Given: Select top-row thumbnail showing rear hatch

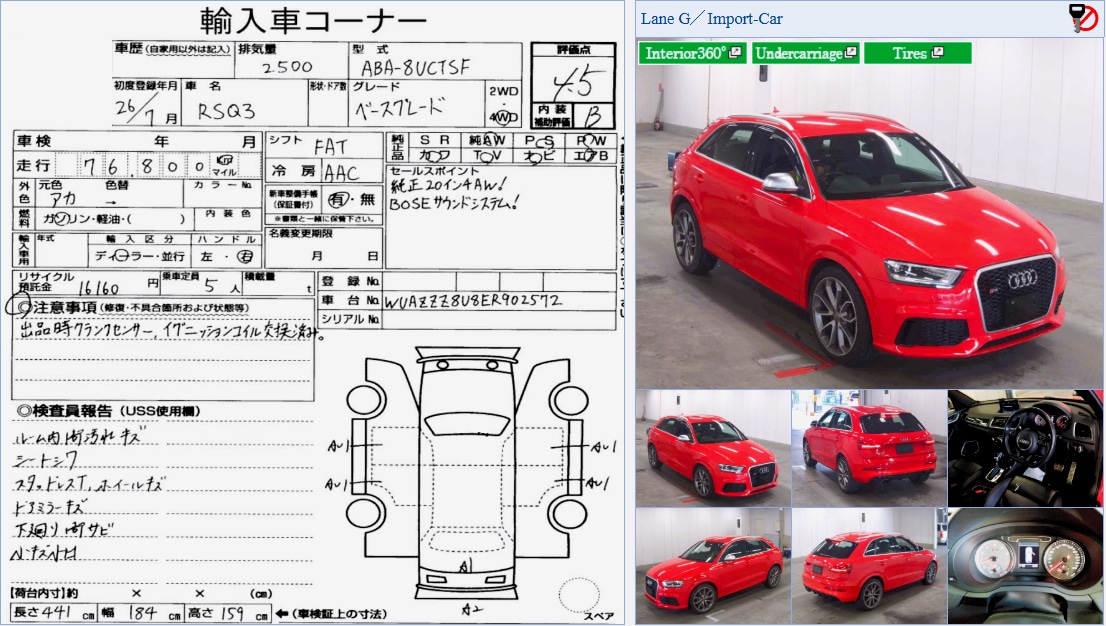Looking at the screenshot, I should pos(868,447).
